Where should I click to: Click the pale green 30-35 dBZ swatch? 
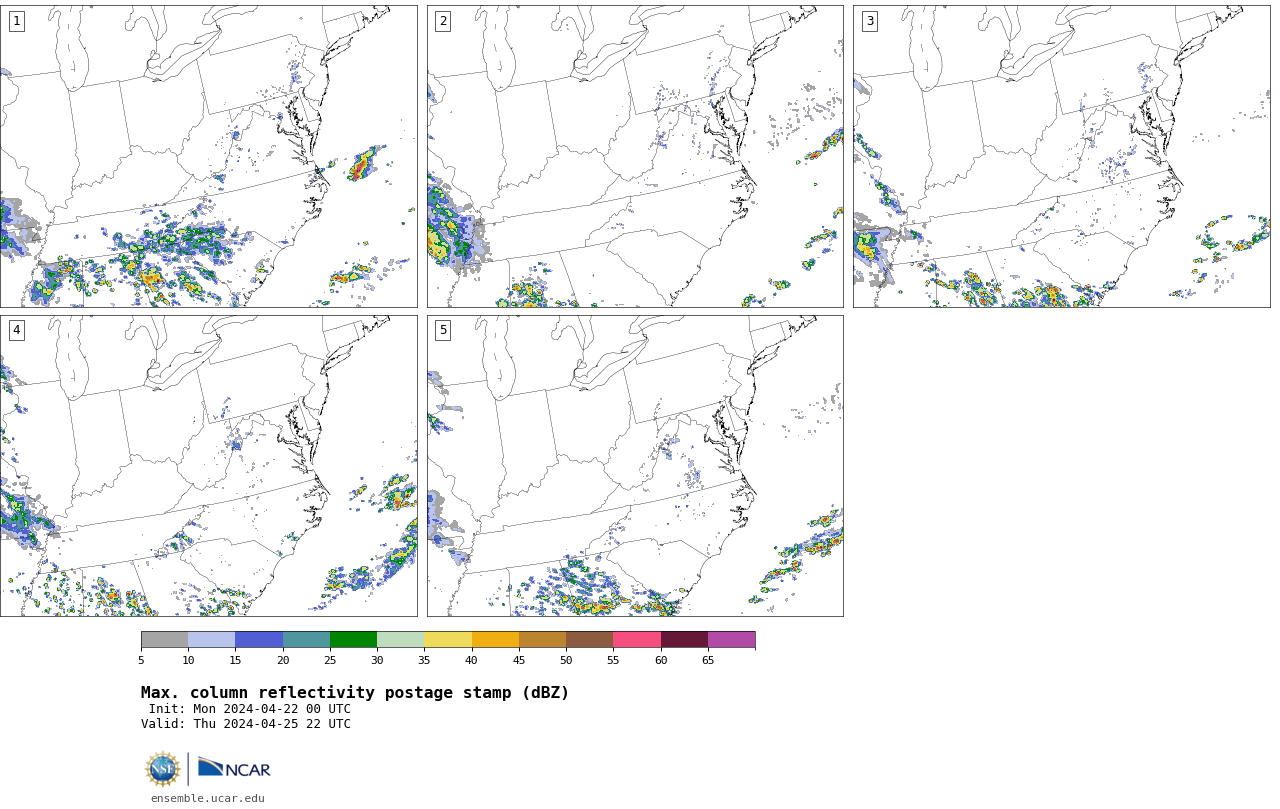(400, 640)
